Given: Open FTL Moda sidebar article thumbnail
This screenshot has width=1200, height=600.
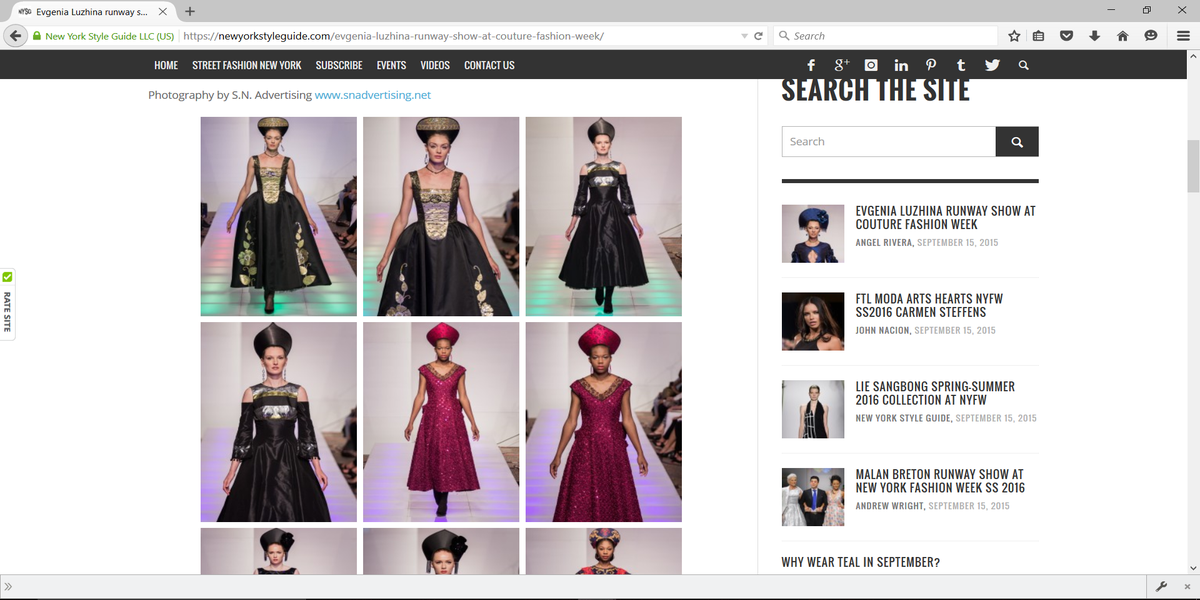Looking at the screenshot, I should point(813,321).
